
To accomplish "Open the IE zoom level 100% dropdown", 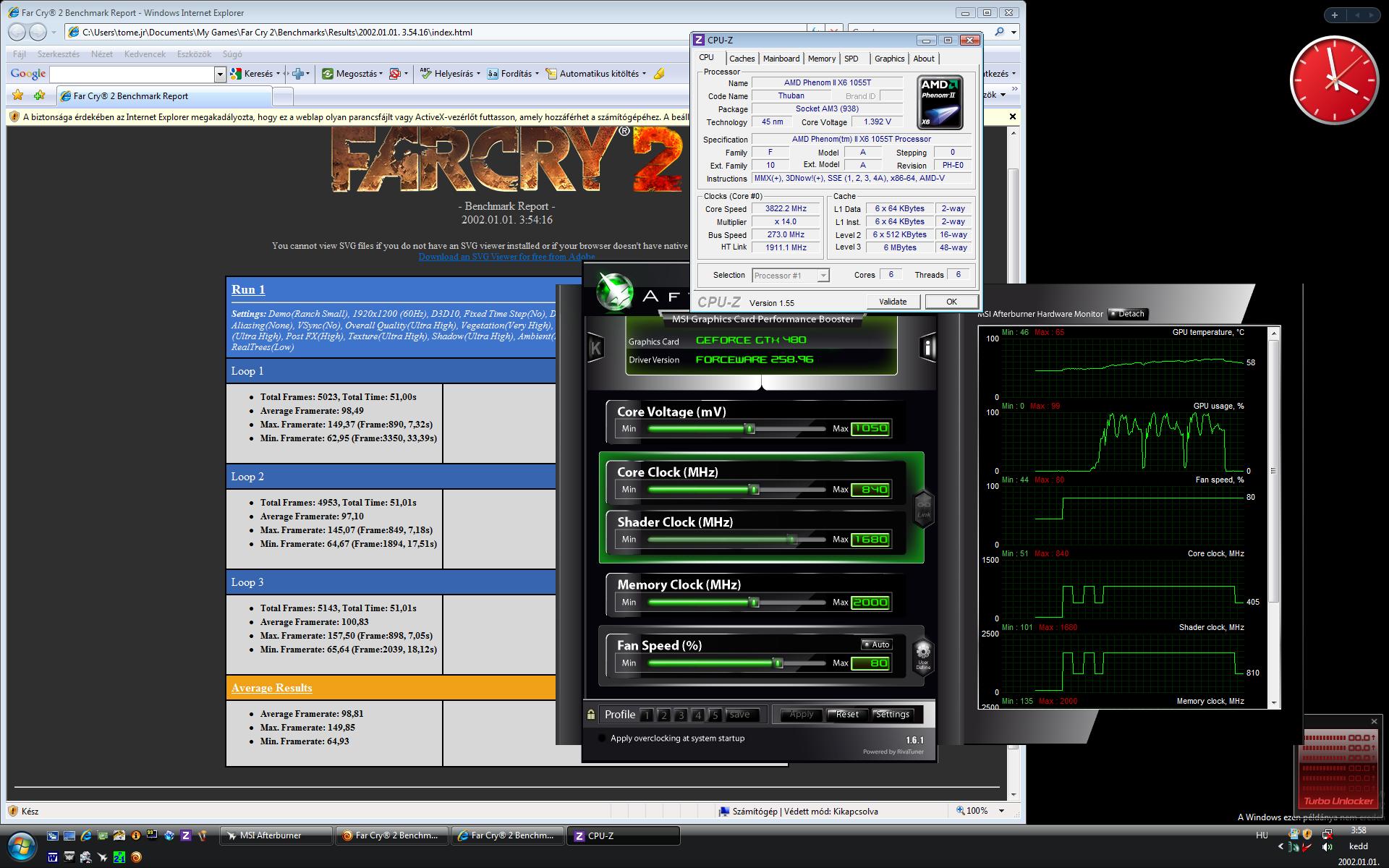I will [x=1001, y=811].
